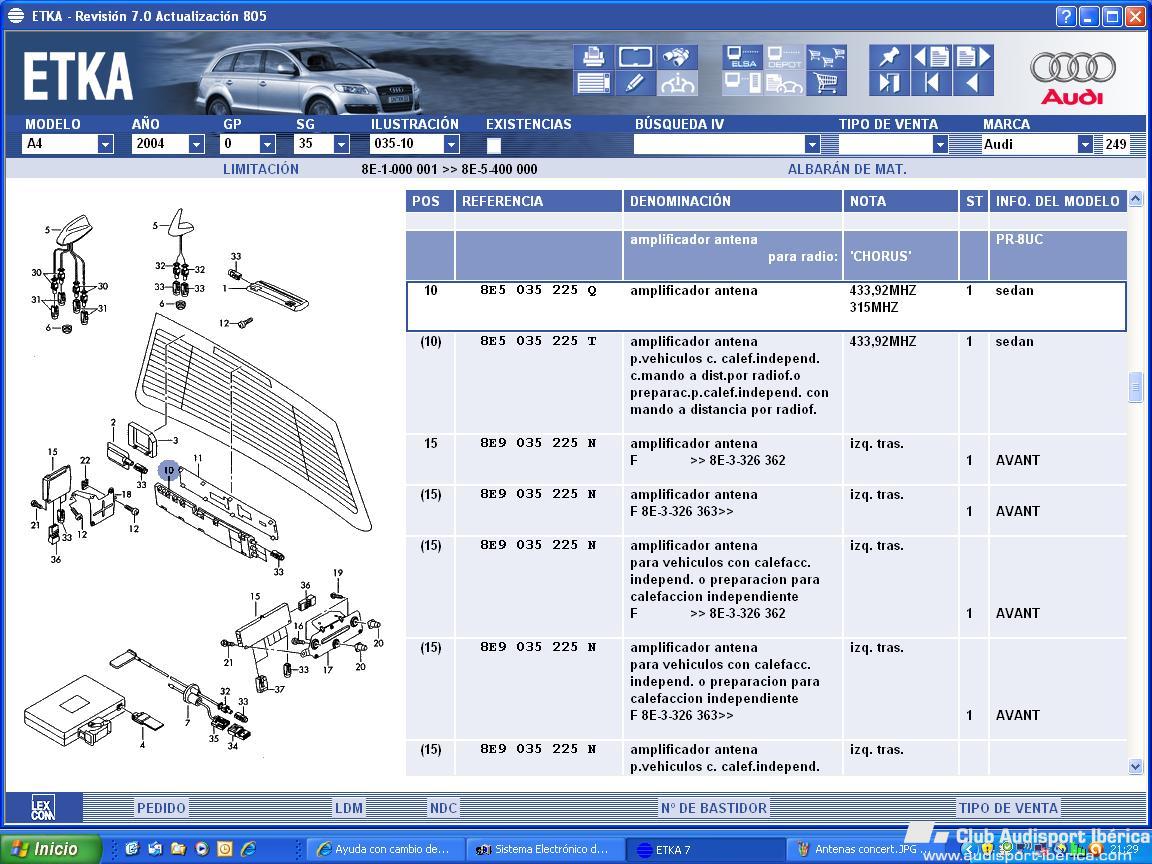Screen dimensions: 1152x864
Task: Go to previous page document icon
Action: 931,57
